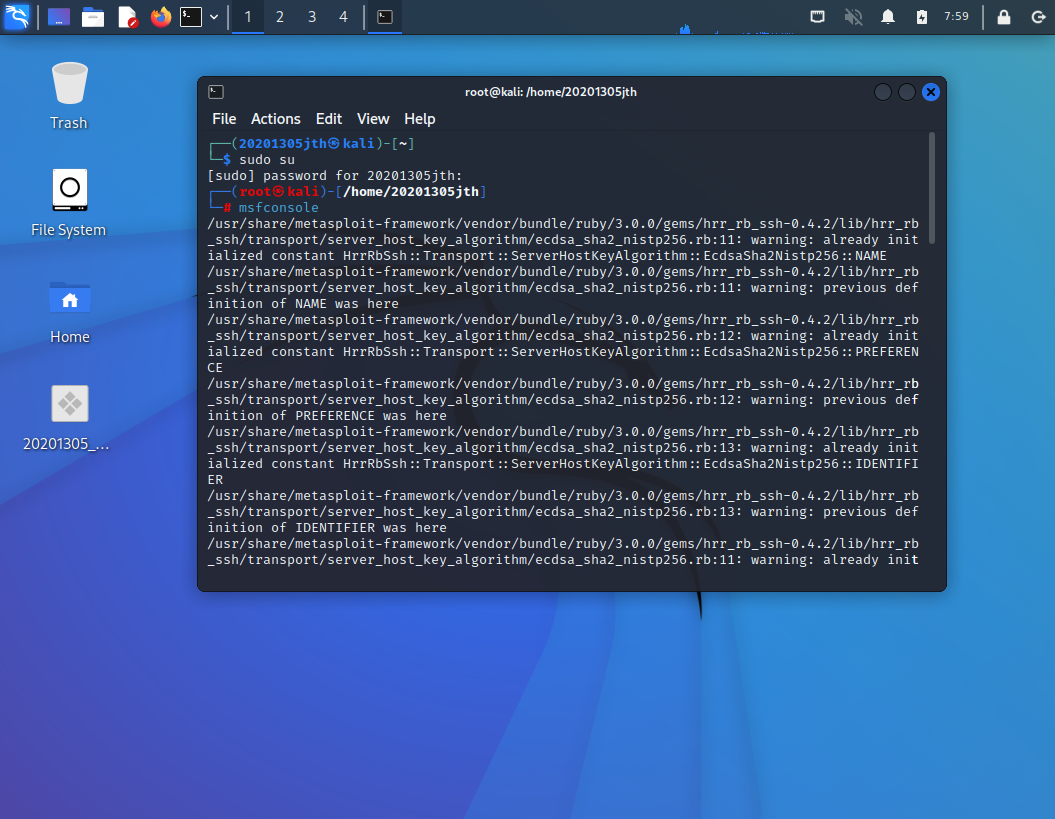Open the log out icon
This screenshot has height=819, width=1055.
click(1038, 16)
